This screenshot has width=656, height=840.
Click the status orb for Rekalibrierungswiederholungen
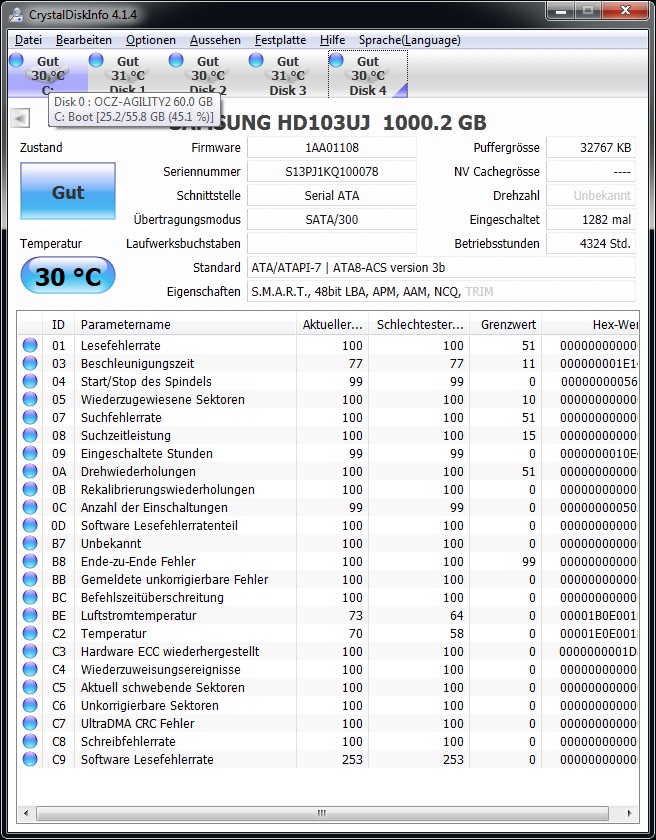coord(30,489)
